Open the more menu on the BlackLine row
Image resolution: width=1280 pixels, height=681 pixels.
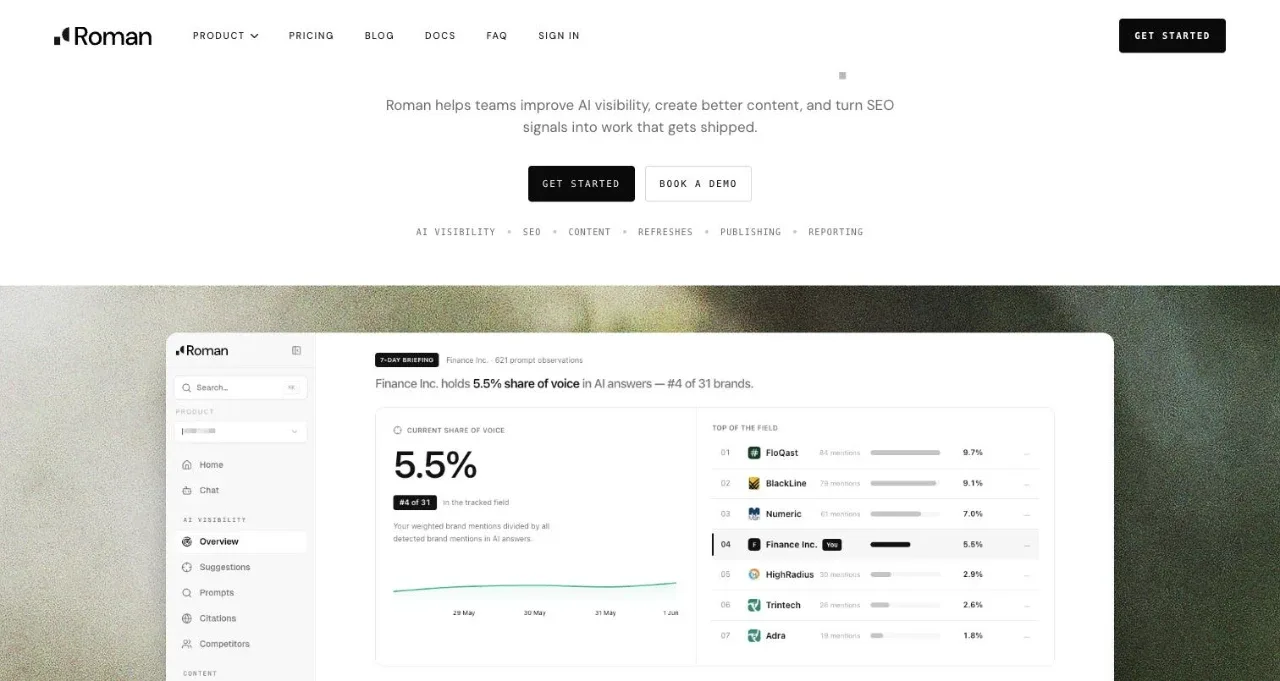[x=1026, y=483]
